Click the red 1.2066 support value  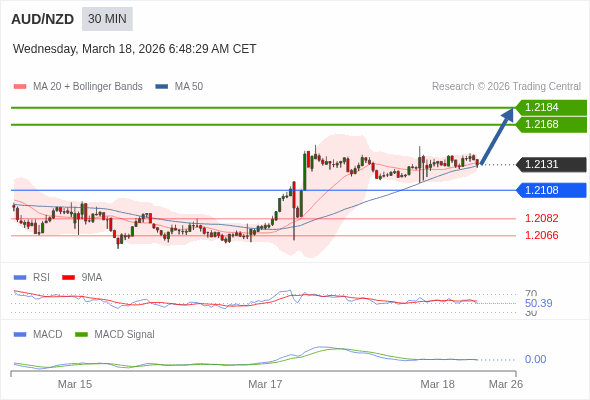pos(541,235)
